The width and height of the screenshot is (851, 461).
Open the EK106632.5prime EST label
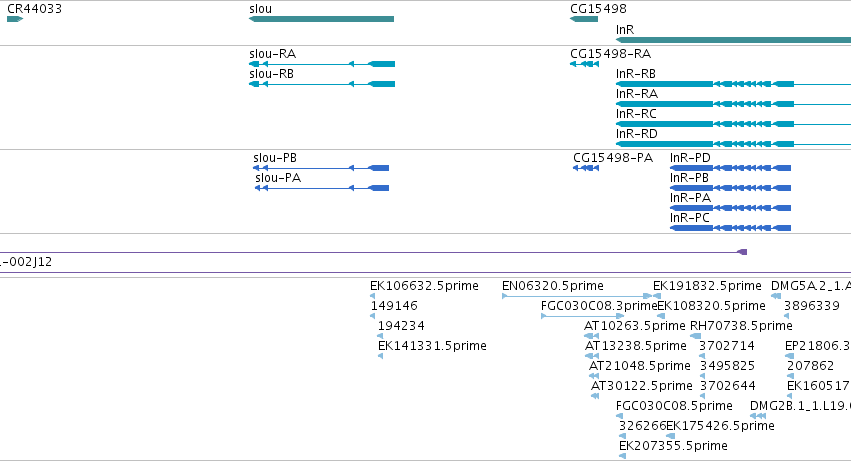point(424,286)
